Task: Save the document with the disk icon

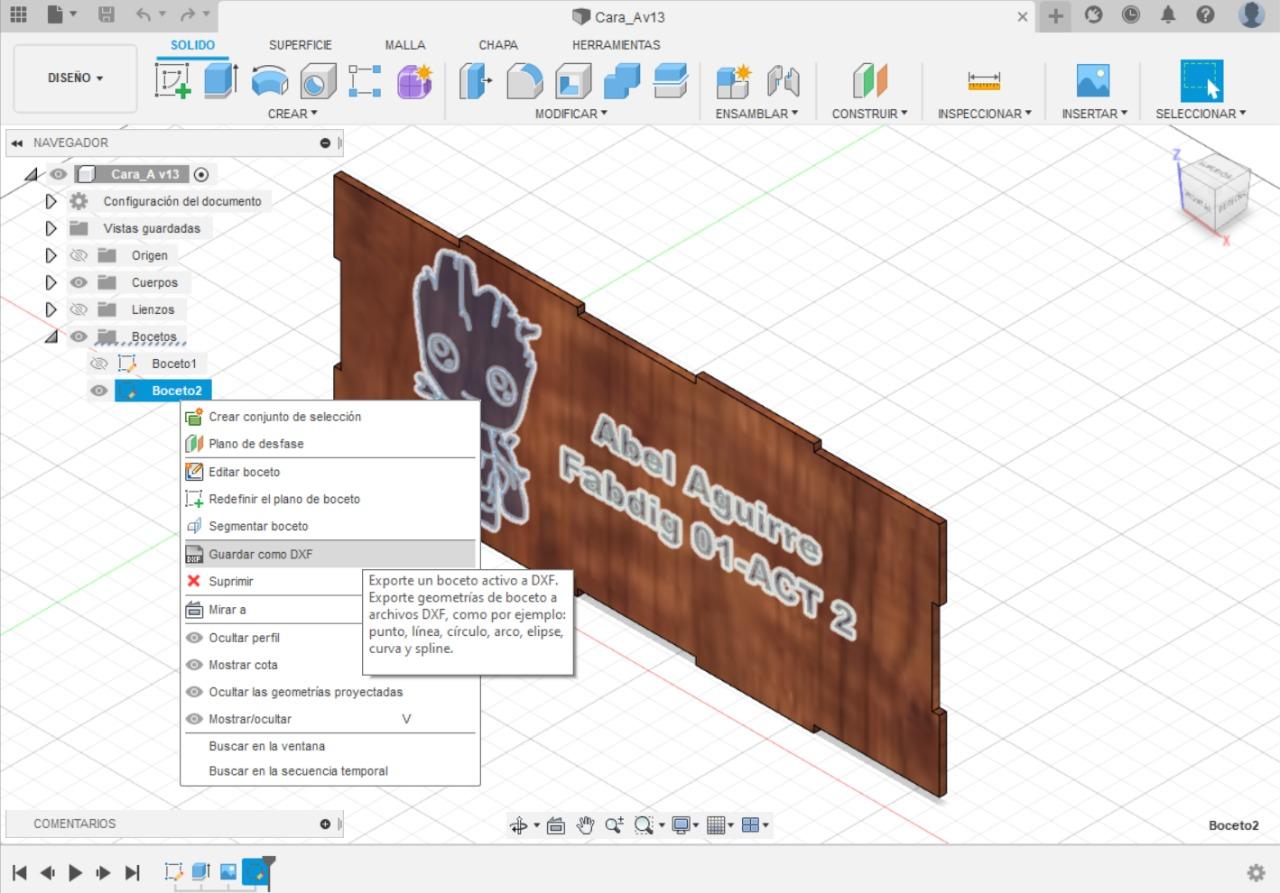Action: 106,16
